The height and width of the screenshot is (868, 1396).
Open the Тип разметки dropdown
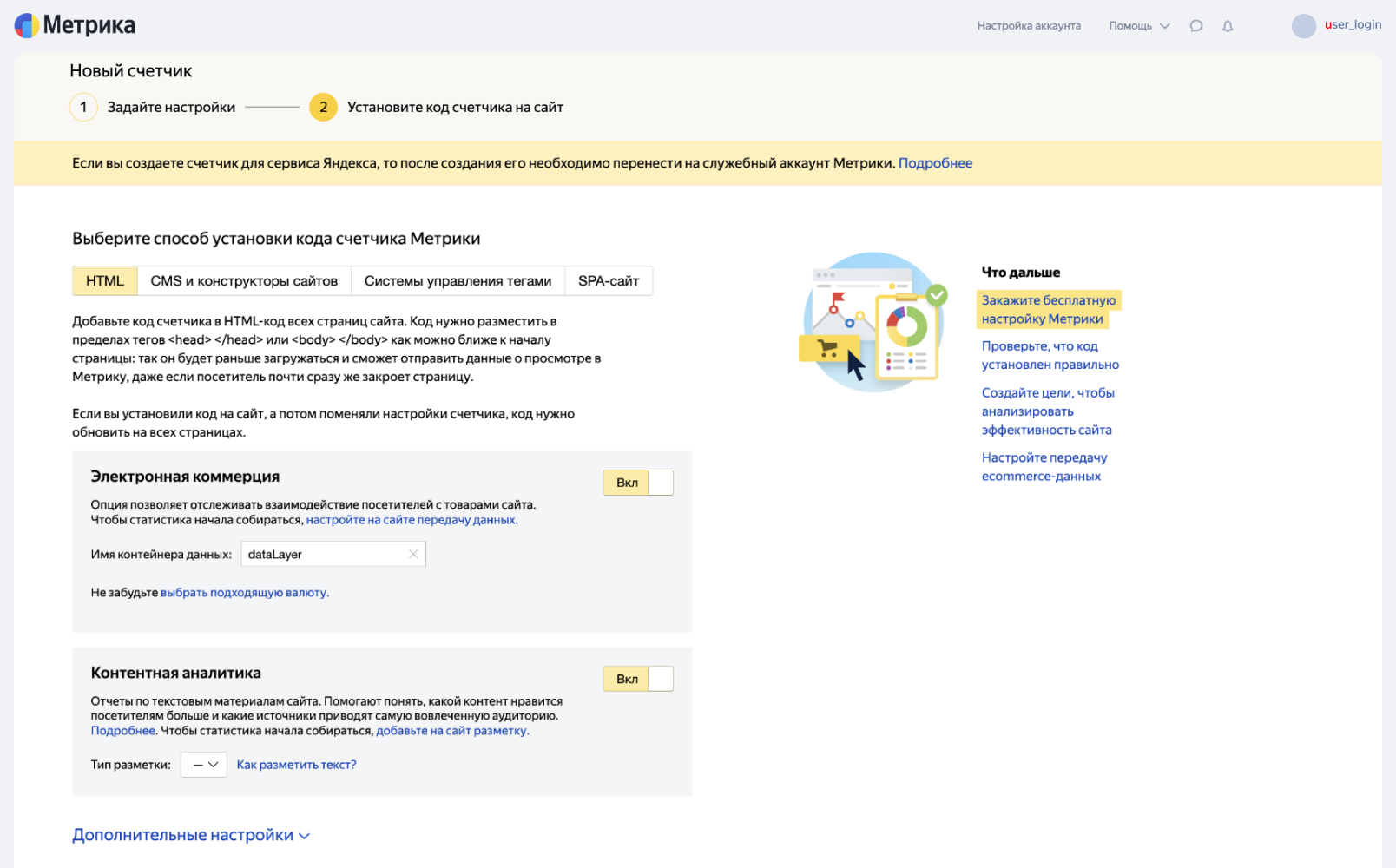[204, 765]
